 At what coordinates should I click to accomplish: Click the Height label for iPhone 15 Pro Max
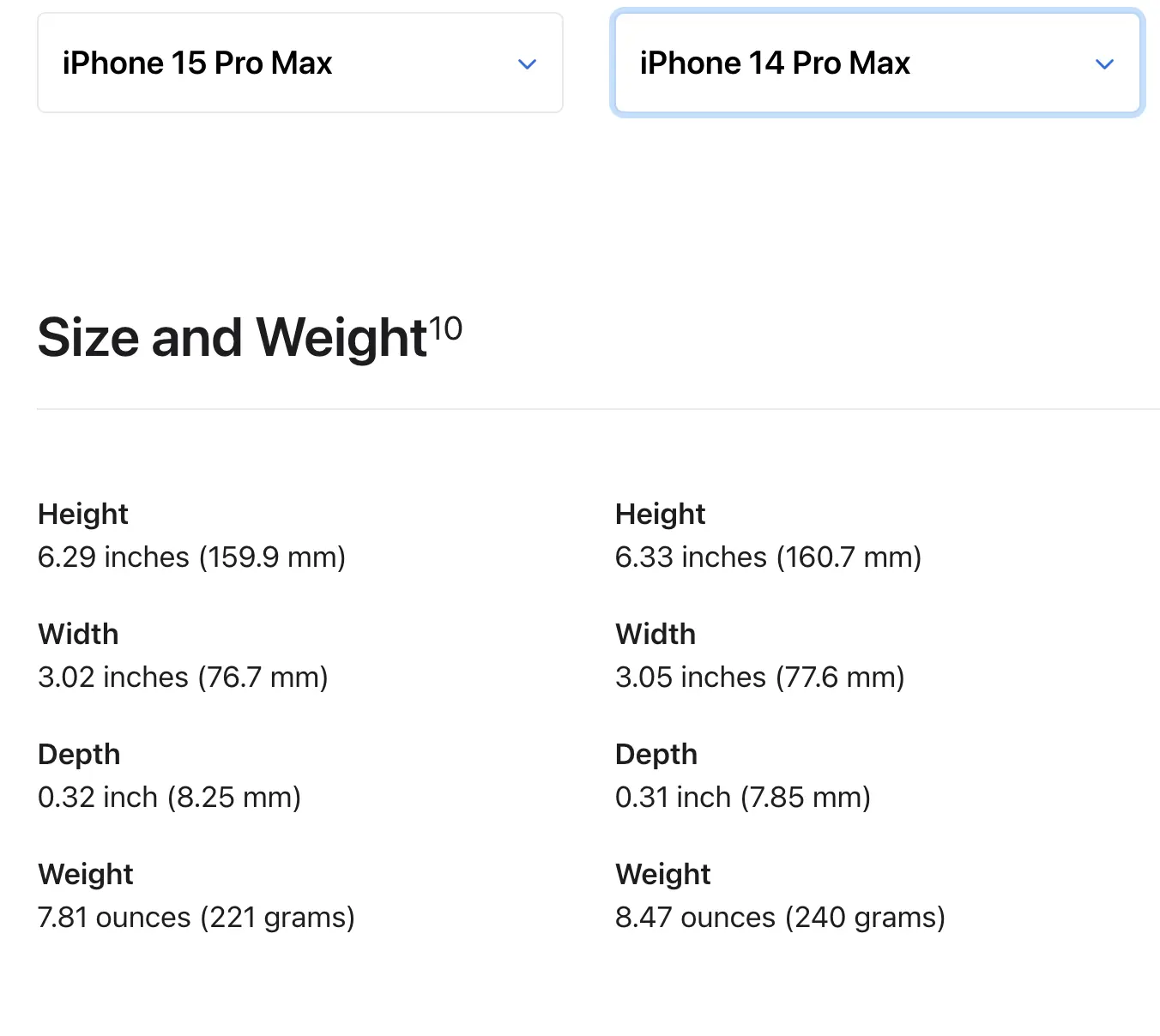[82, 514]
